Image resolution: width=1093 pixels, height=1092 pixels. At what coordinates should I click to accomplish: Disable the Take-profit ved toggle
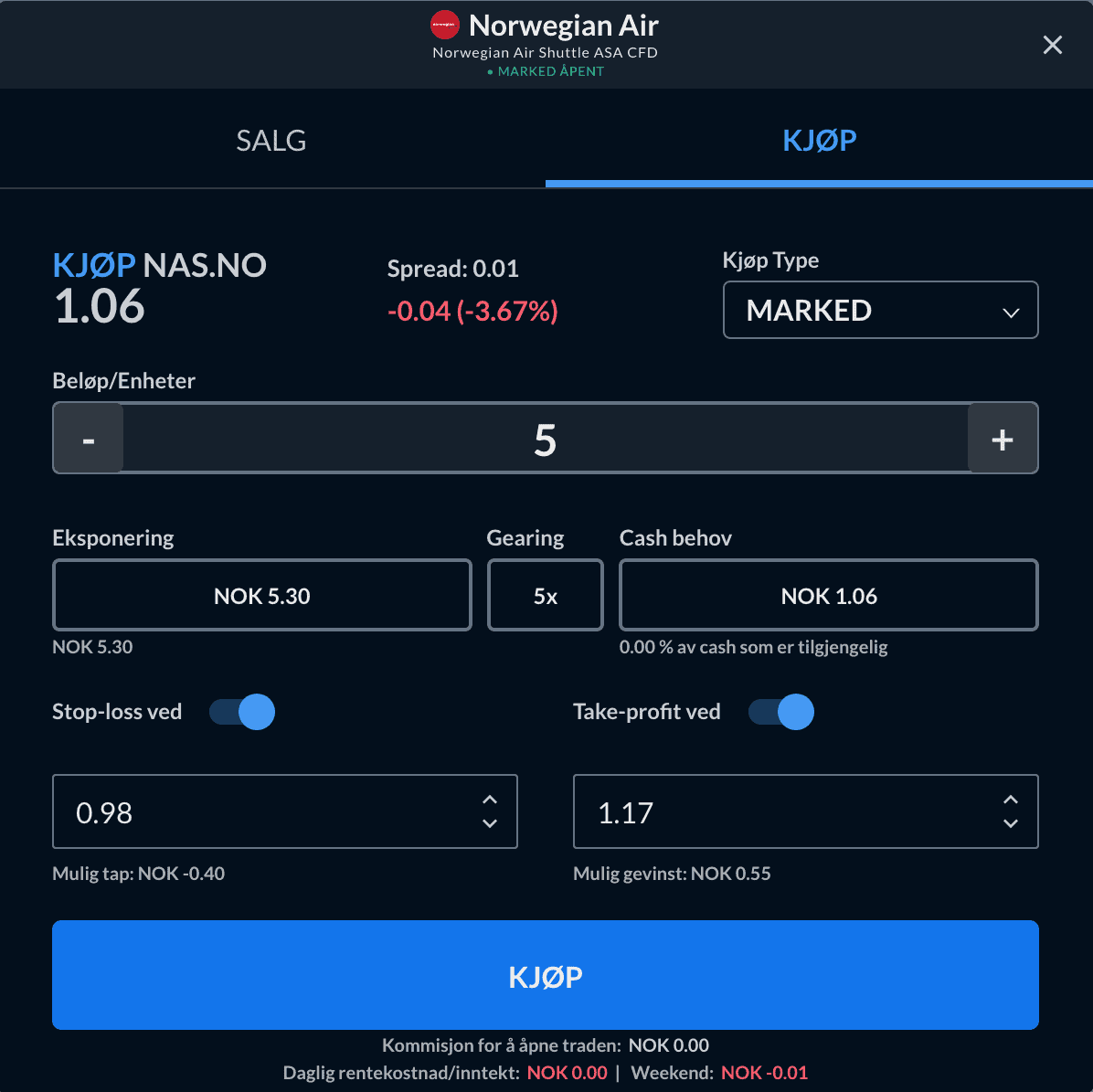point(781,712)
